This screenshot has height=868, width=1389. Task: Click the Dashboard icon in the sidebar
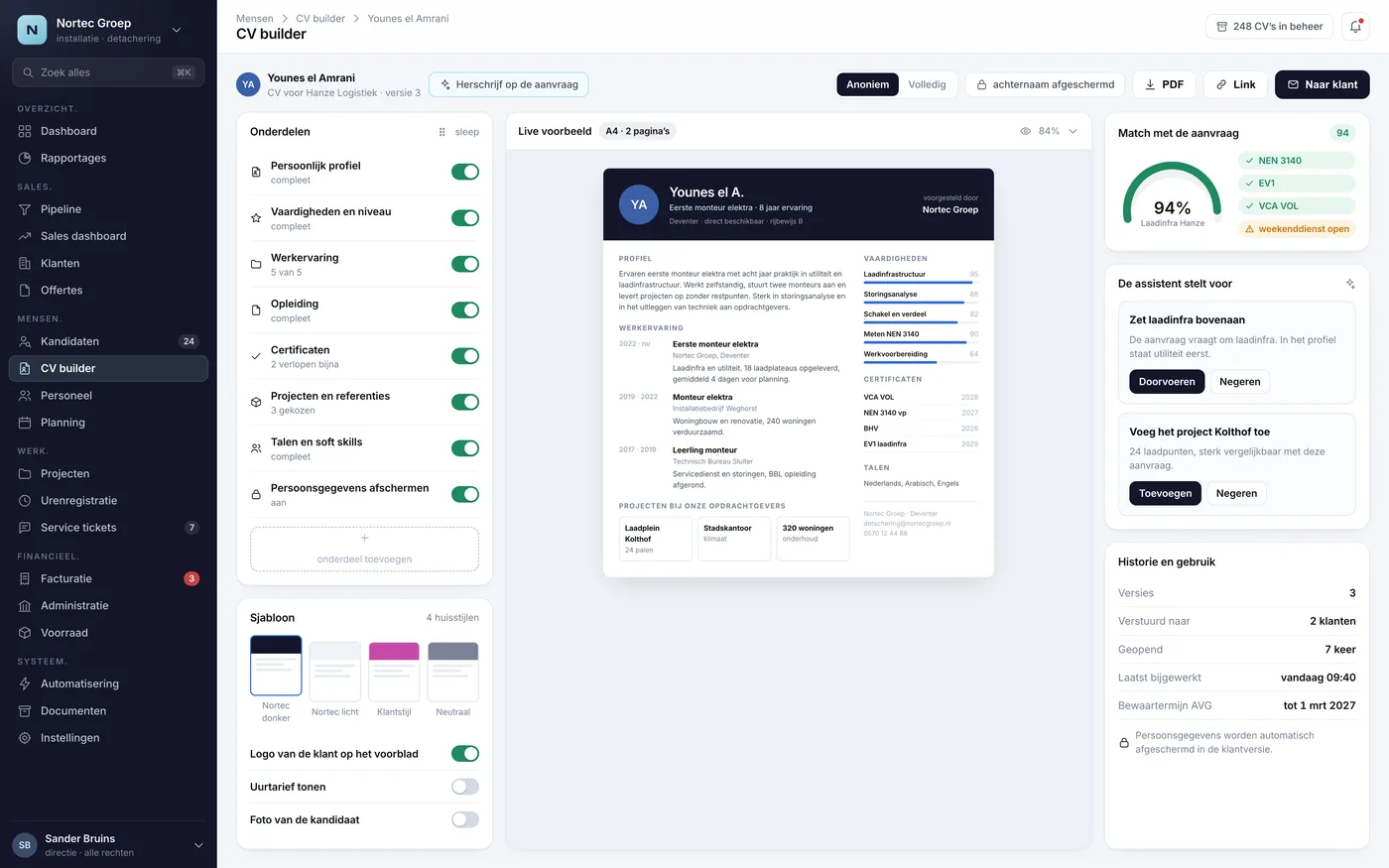tap(25, 131)
